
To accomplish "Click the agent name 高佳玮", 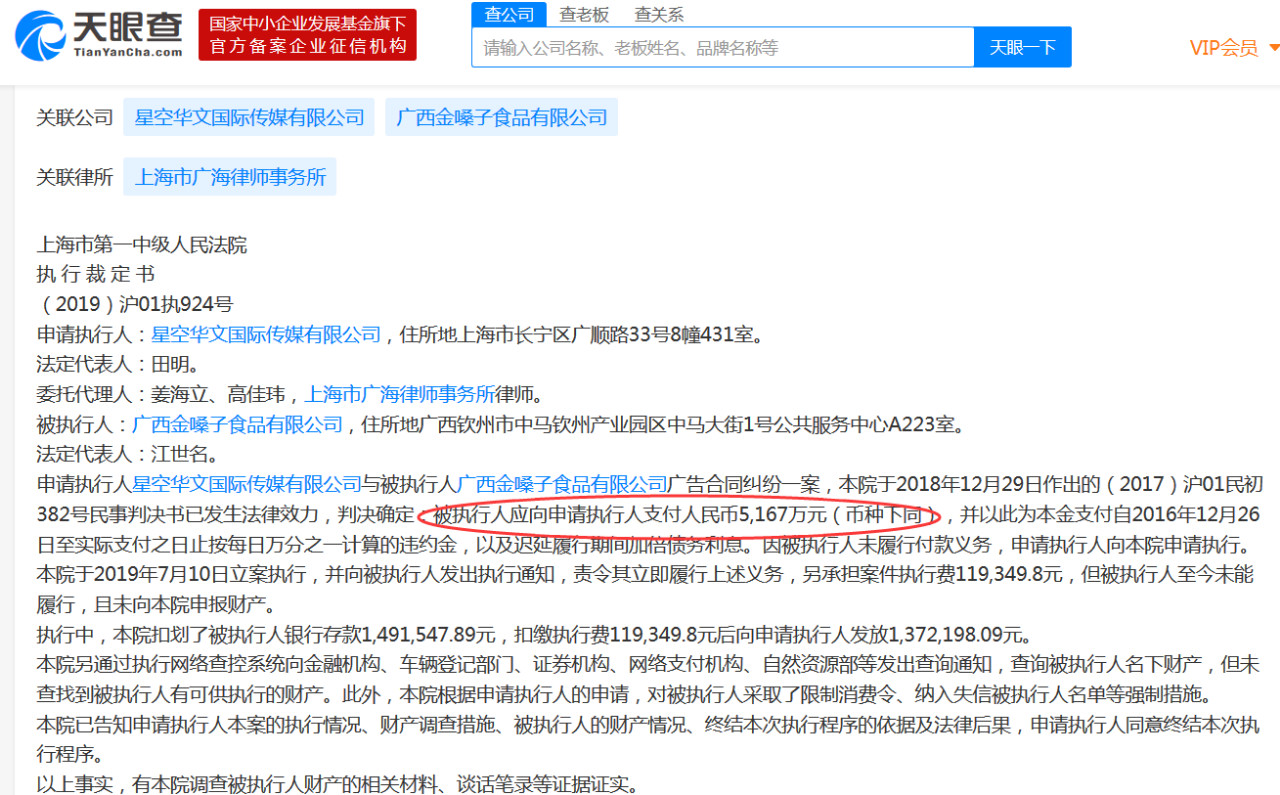I will coord(256,394).
